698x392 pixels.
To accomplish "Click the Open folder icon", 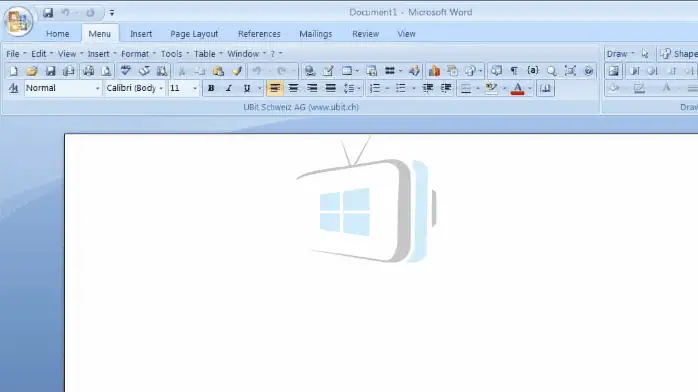I will tap(32, 71).
